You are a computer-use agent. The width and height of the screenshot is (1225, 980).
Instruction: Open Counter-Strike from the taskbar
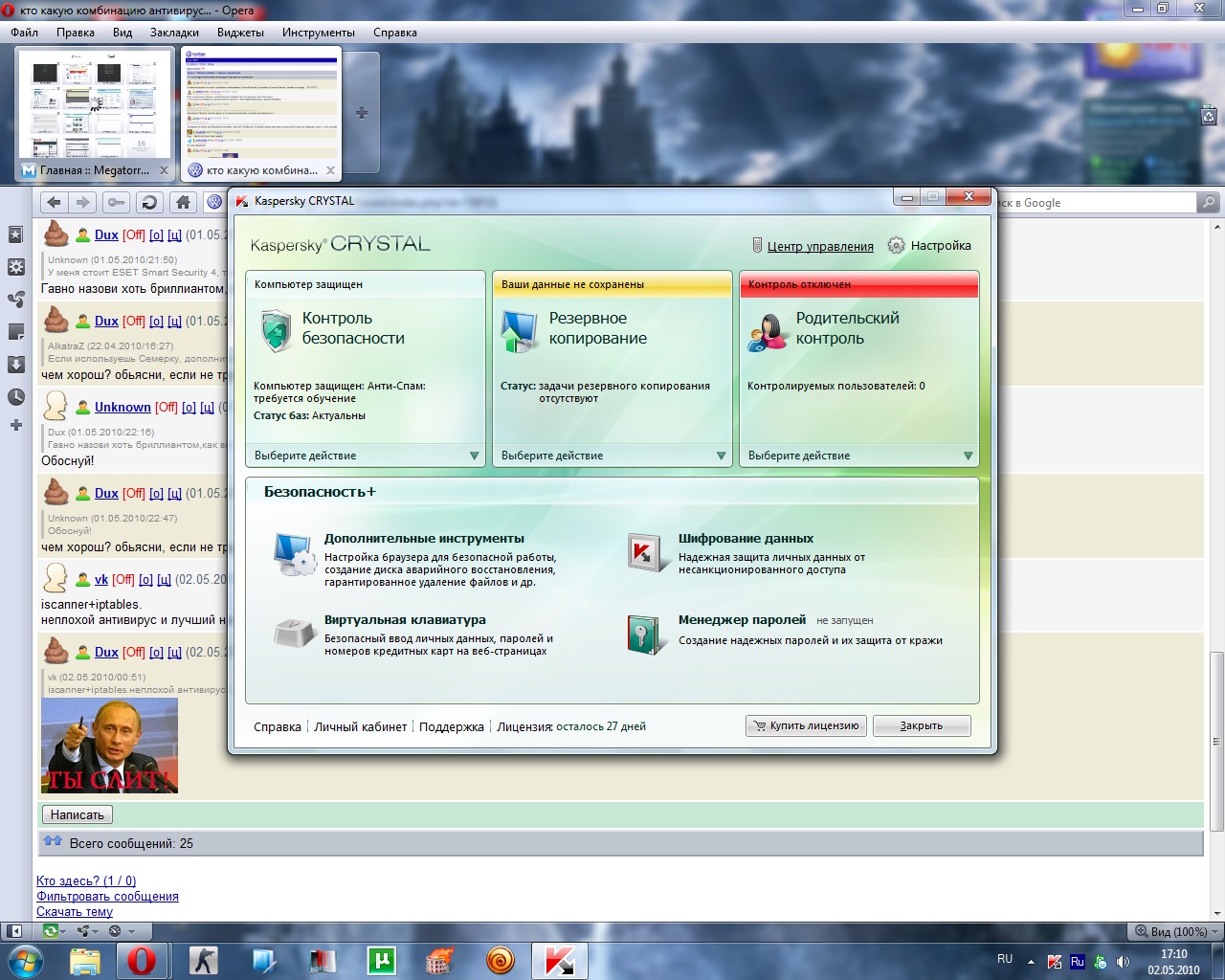tap(204, 960)
